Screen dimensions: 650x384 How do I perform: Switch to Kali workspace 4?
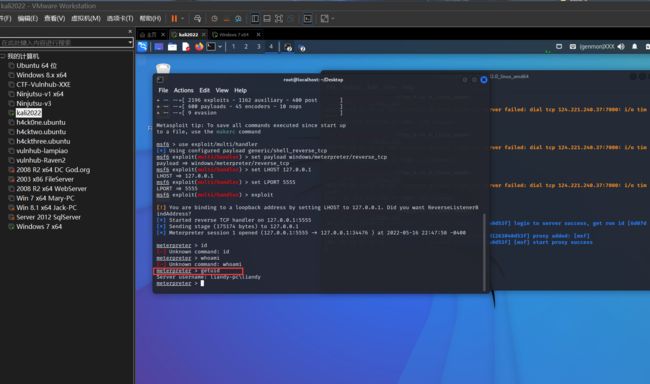(x=271, y=47)
